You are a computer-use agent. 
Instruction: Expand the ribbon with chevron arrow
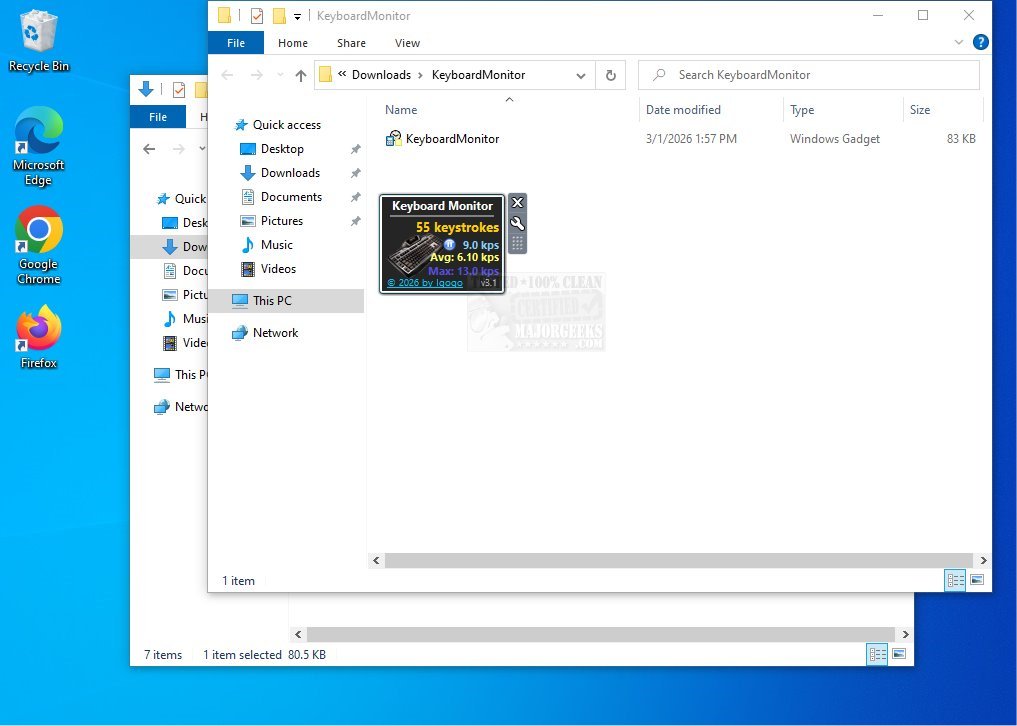pos(960,43)
